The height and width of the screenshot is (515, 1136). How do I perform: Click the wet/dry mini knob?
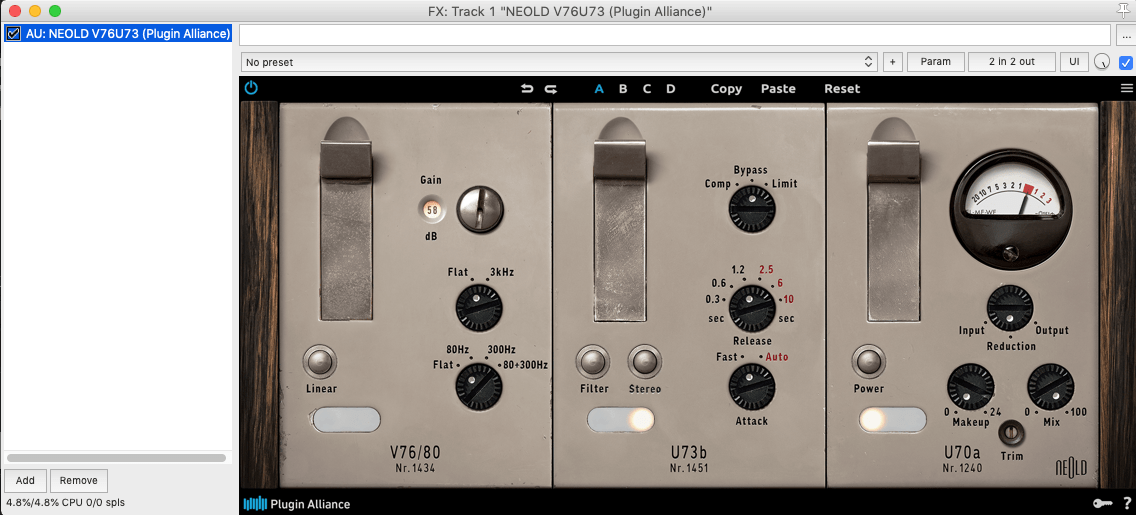click(x=1102, y=62)
